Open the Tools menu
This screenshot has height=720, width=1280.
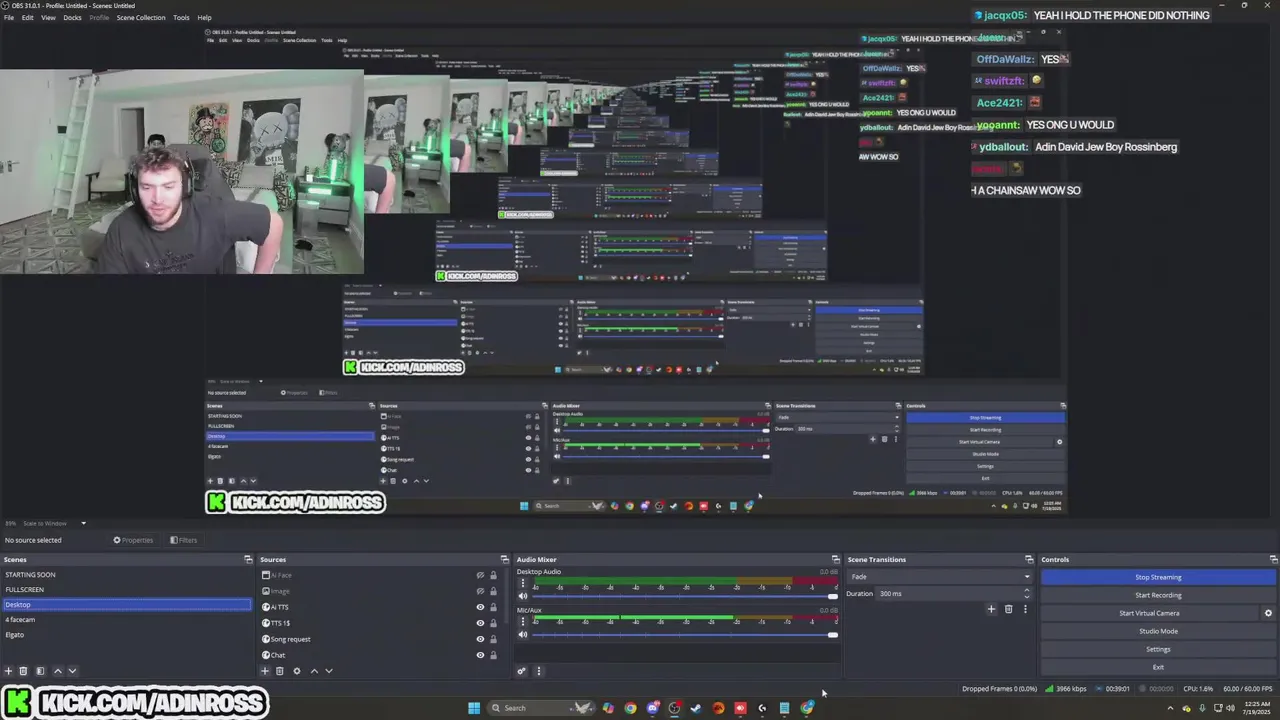181,17
